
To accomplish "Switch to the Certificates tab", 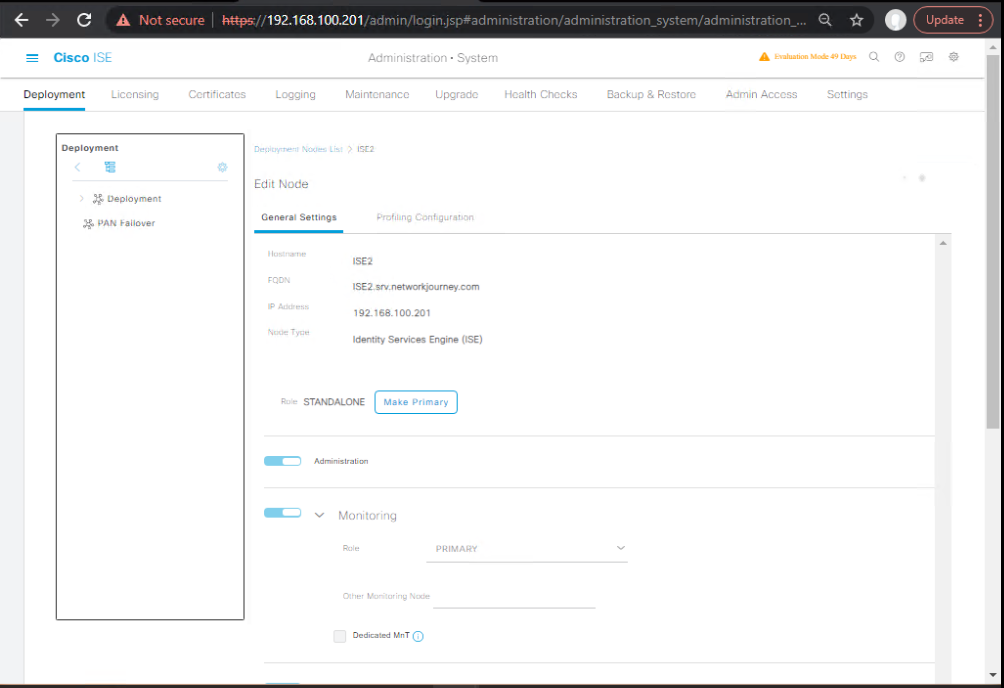I will tap(217, 94).
